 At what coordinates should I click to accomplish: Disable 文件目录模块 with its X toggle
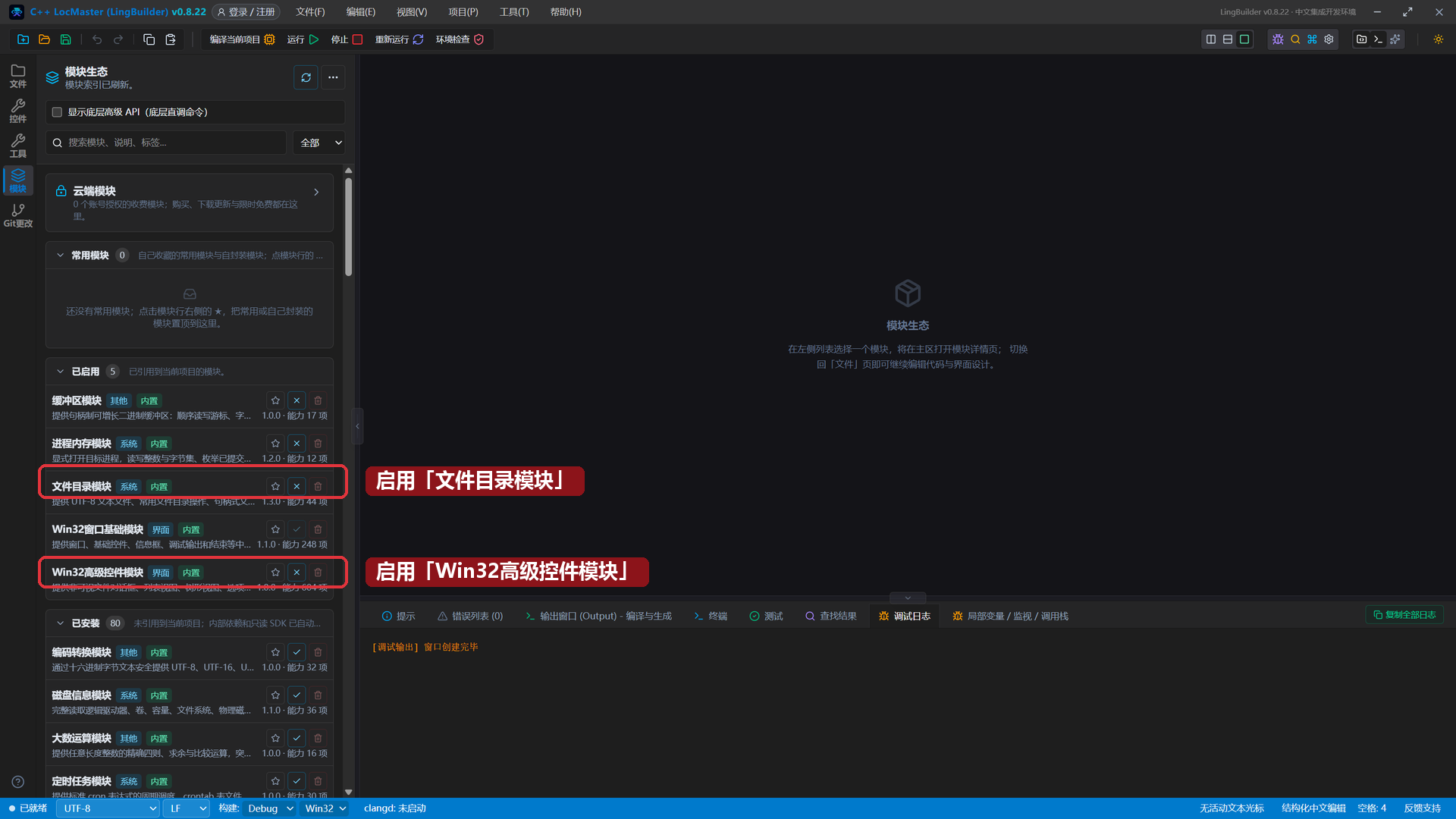click(x=297, y=487)
